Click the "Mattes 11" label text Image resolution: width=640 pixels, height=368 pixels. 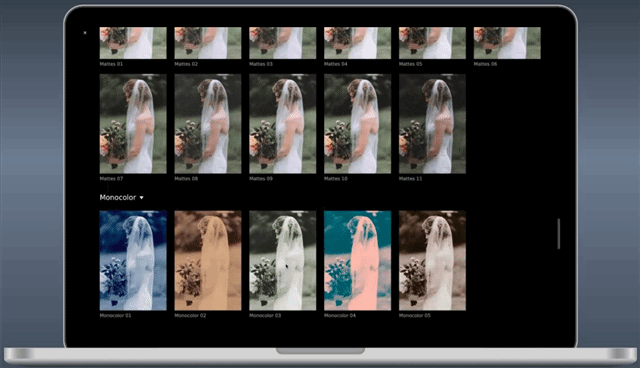click(x=410, y=179)
